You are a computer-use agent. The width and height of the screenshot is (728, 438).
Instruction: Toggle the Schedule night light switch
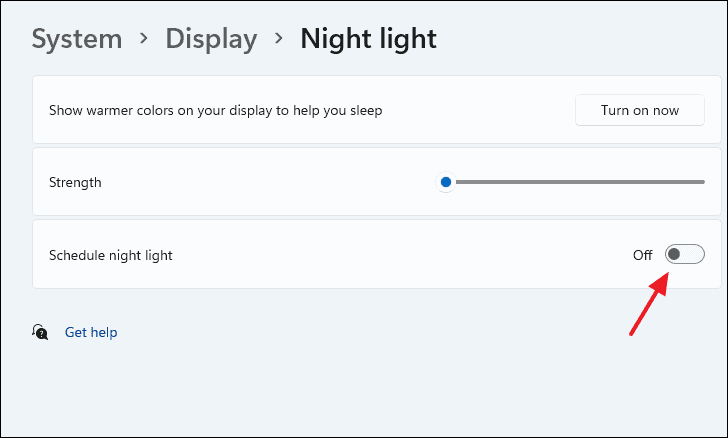(685, 255)
